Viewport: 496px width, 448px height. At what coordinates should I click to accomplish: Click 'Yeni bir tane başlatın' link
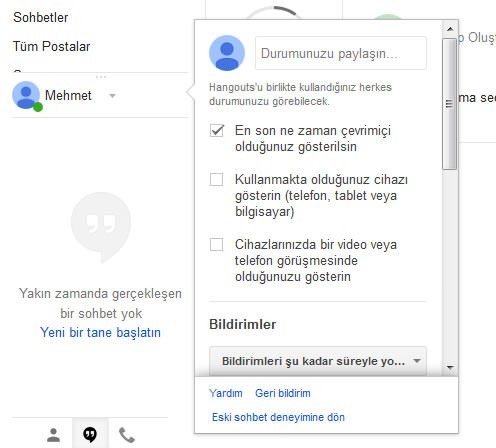tap(100, 332)
